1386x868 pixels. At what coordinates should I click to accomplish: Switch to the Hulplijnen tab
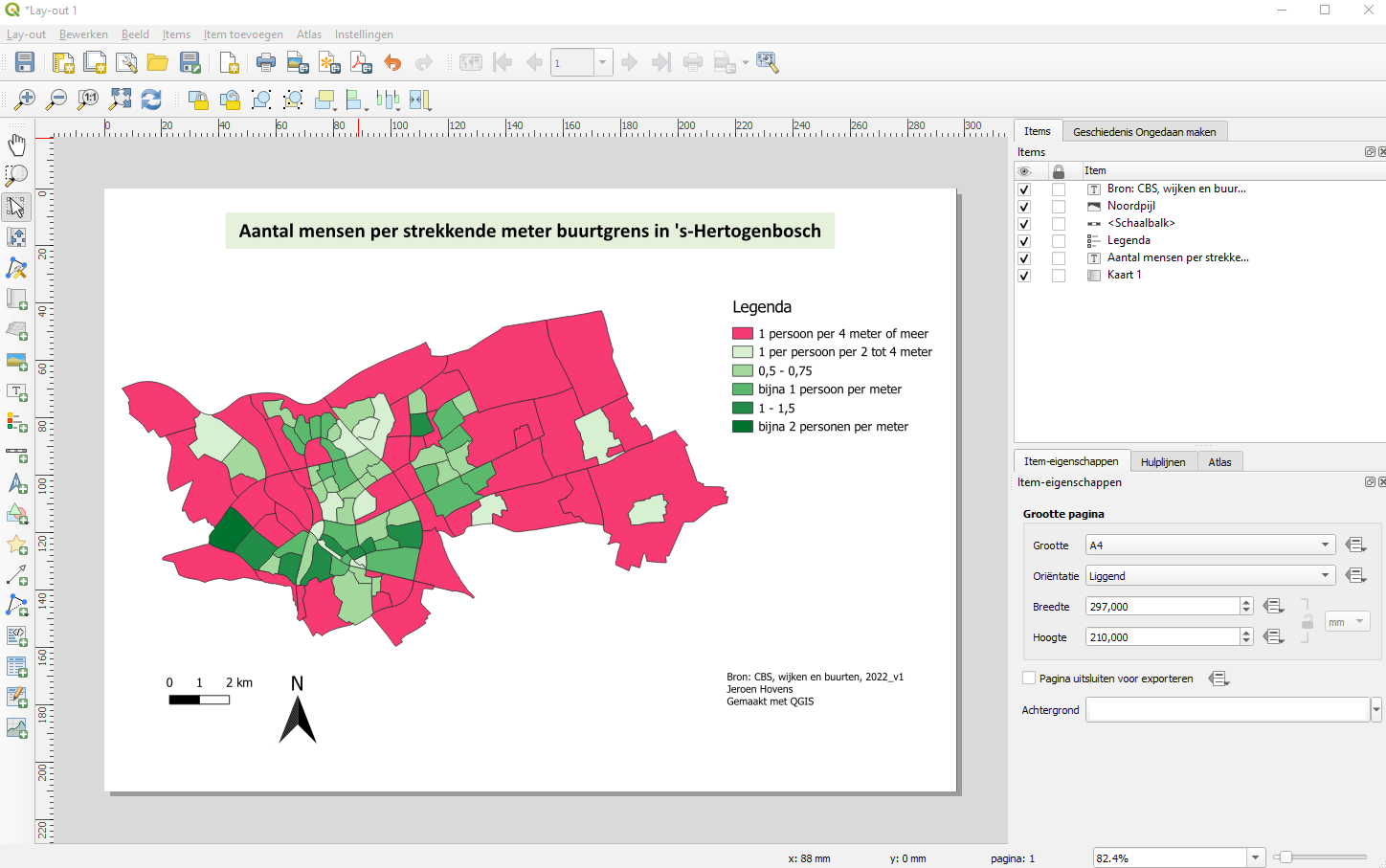click(1163, 461)
